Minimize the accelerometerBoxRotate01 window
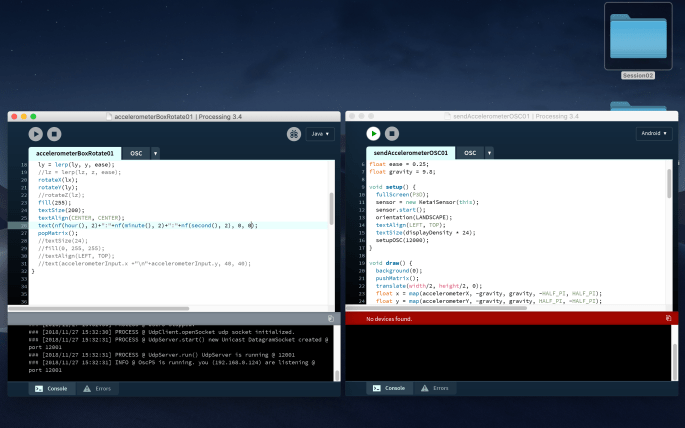 pyautogui.click(x=24, y=117)
